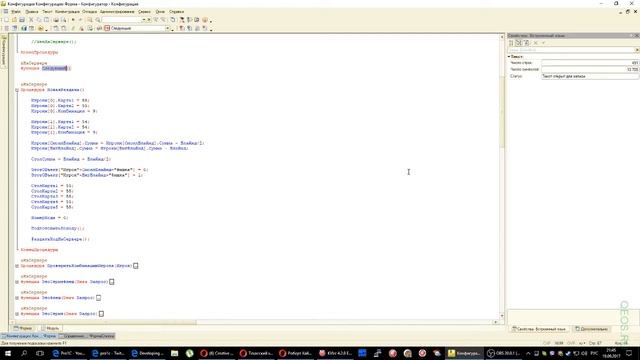Image resolution: width=640 pixels, height=360 pixels.
Task: Expand the ЭтоПерва function at the bottom
Action: click(17, 314)
